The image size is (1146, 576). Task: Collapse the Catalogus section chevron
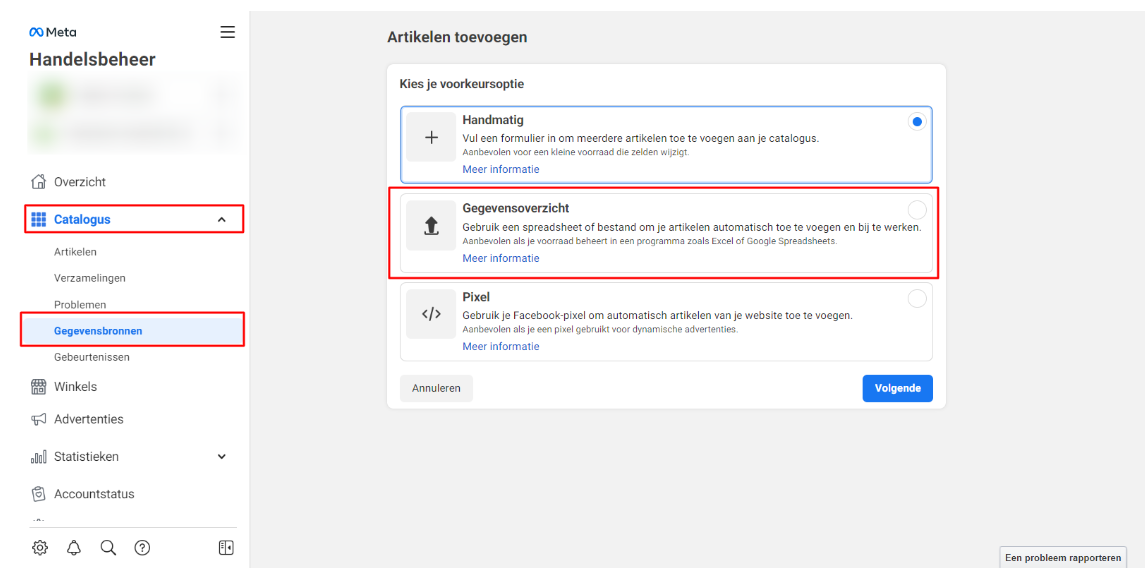tap(222, 220)
